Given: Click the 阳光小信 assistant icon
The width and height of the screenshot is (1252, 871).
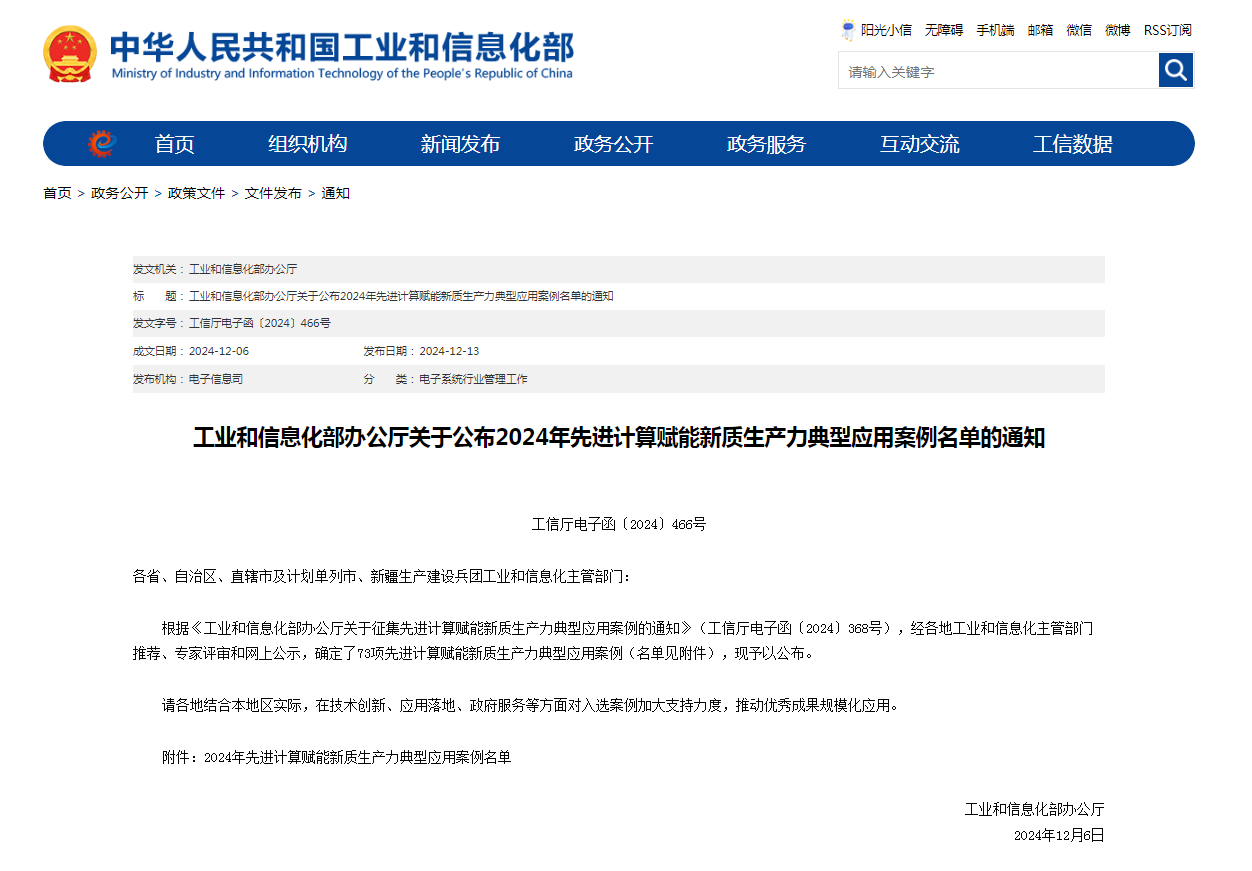Looking at the screenshot, I should 848,30.
